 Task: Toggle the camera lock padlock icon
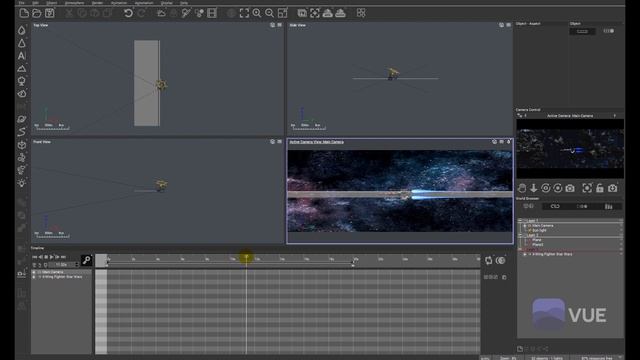click(x=600, y=188)
